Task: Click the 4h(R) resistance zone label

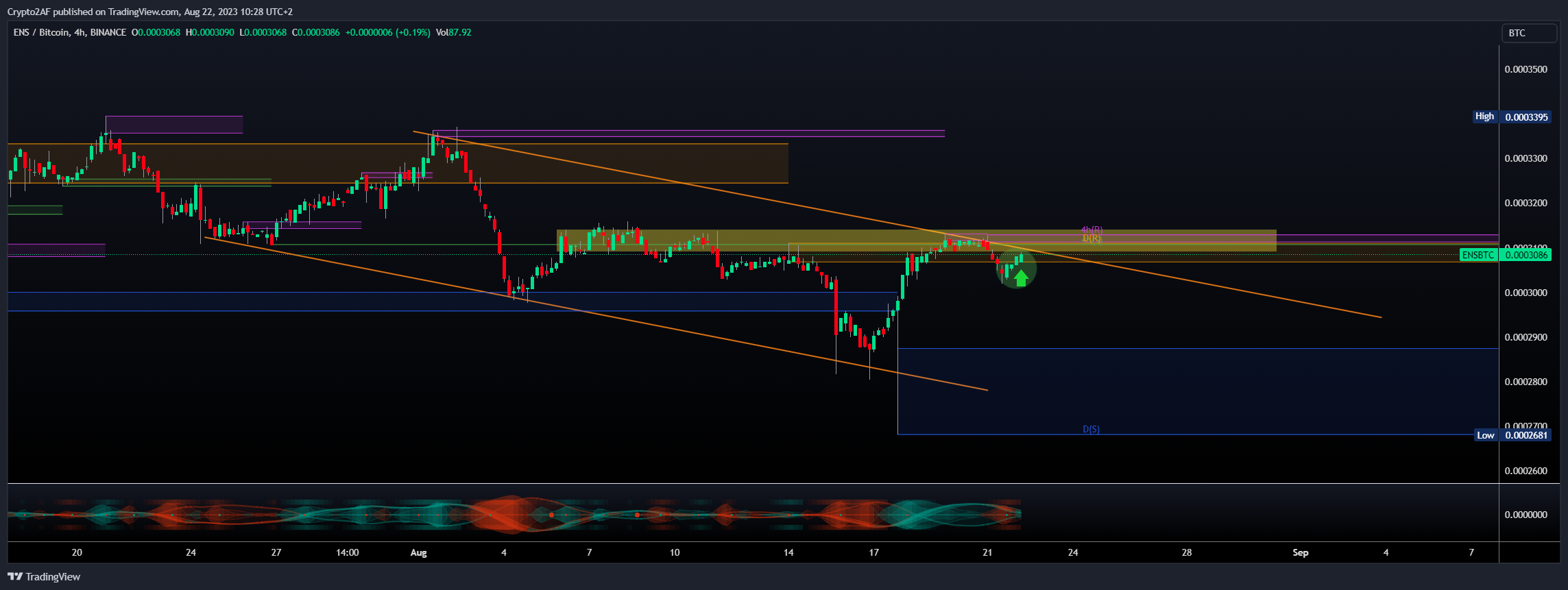Action: 1091,230
